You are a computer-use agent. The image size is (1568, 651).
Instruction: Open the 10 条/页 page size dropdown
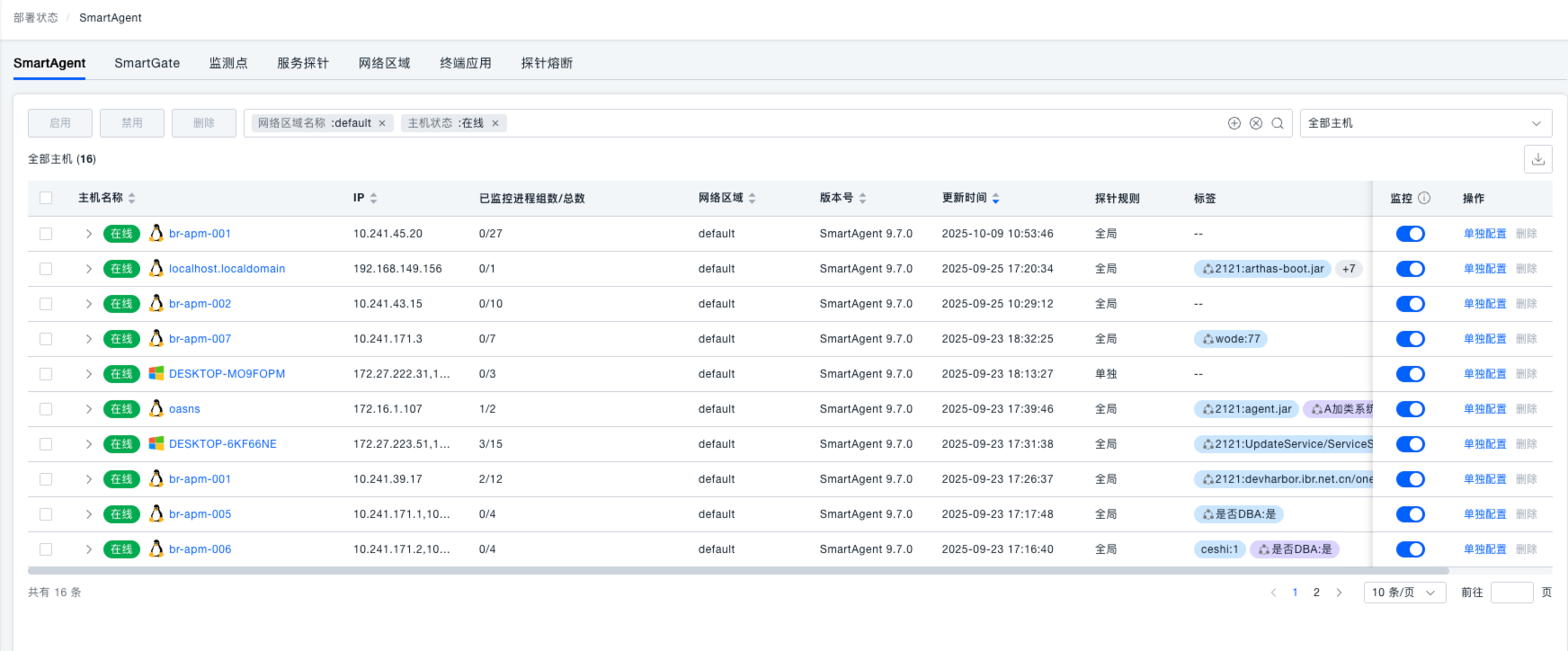coord(1403,593)
